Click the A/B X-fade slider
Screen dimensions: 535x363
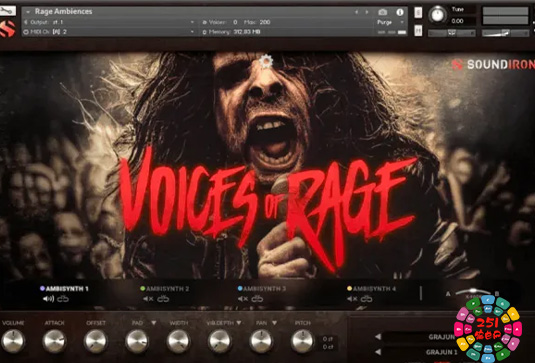(473, 292)
